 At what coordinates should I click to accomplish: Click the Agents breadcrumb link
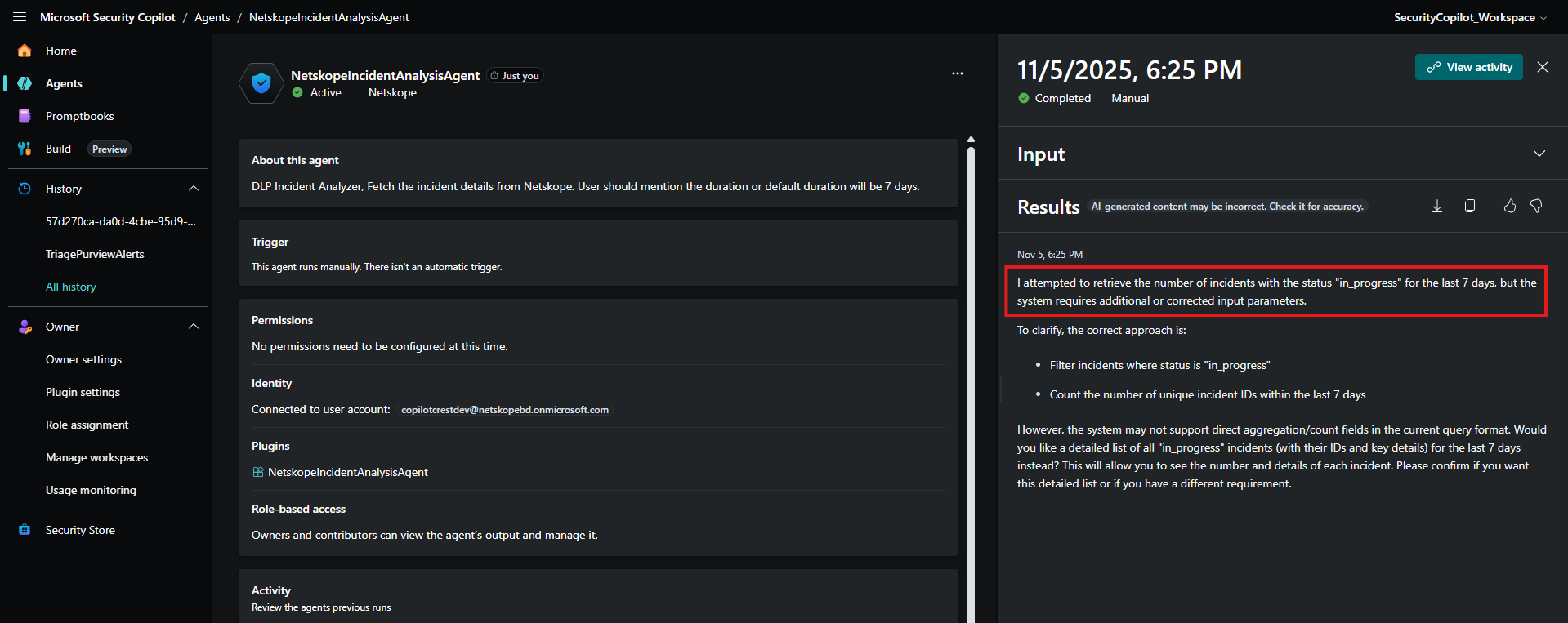[212, 17]
